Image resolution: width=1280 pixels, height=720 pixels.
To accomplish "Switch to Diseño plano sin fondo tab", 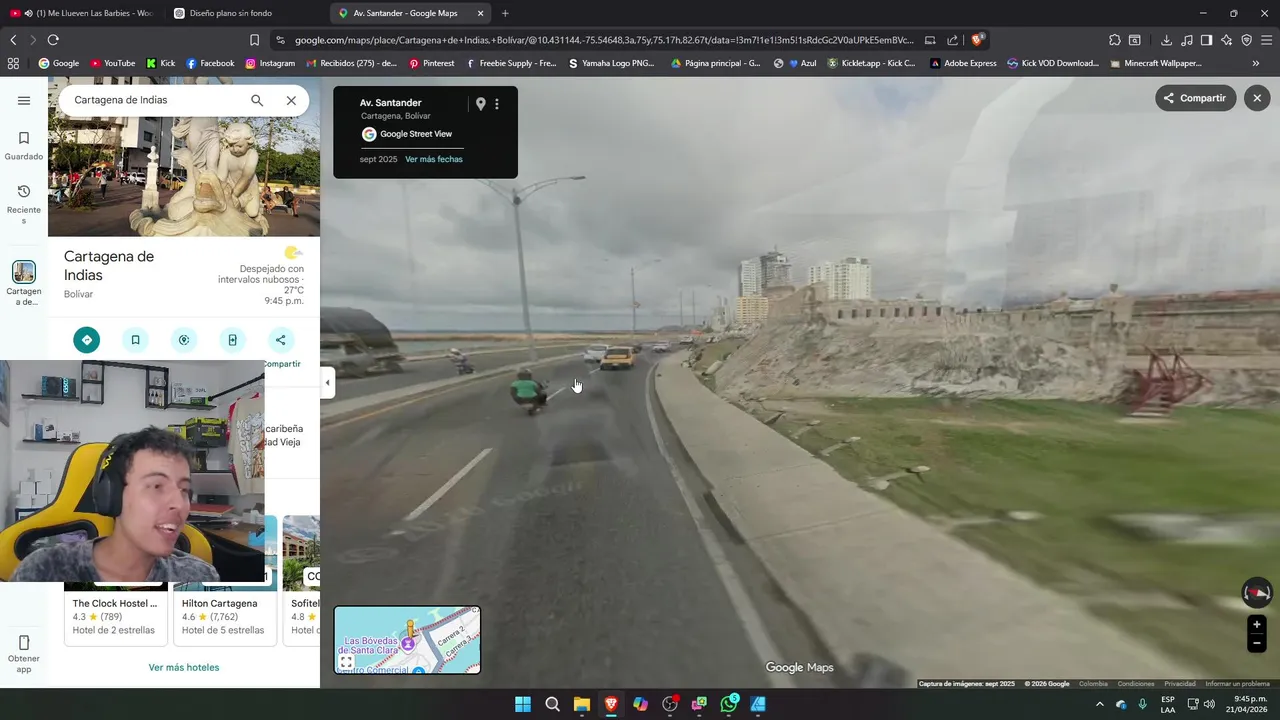I will [230, 13].
